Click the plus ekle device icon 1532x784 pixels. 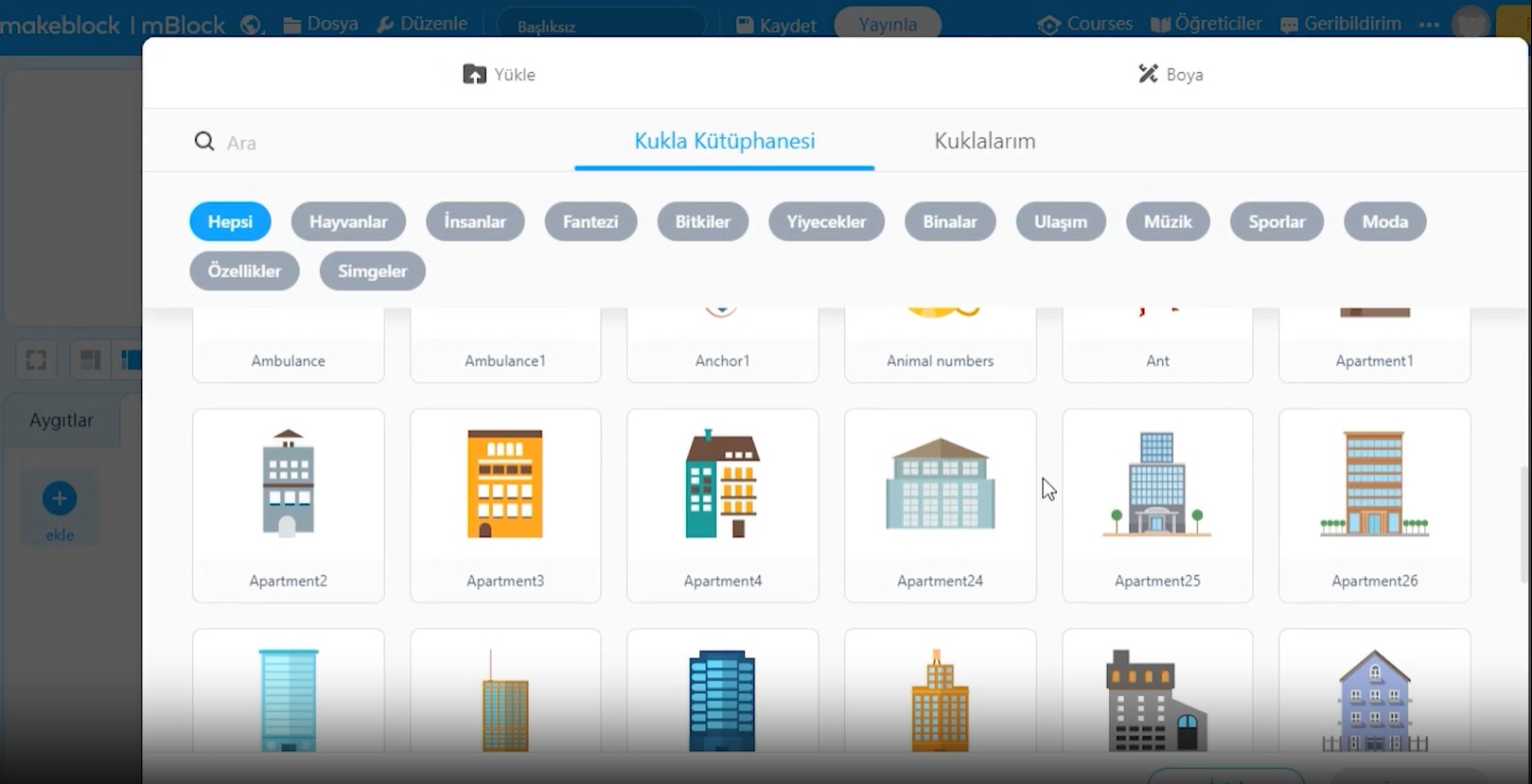click(59, 498)
